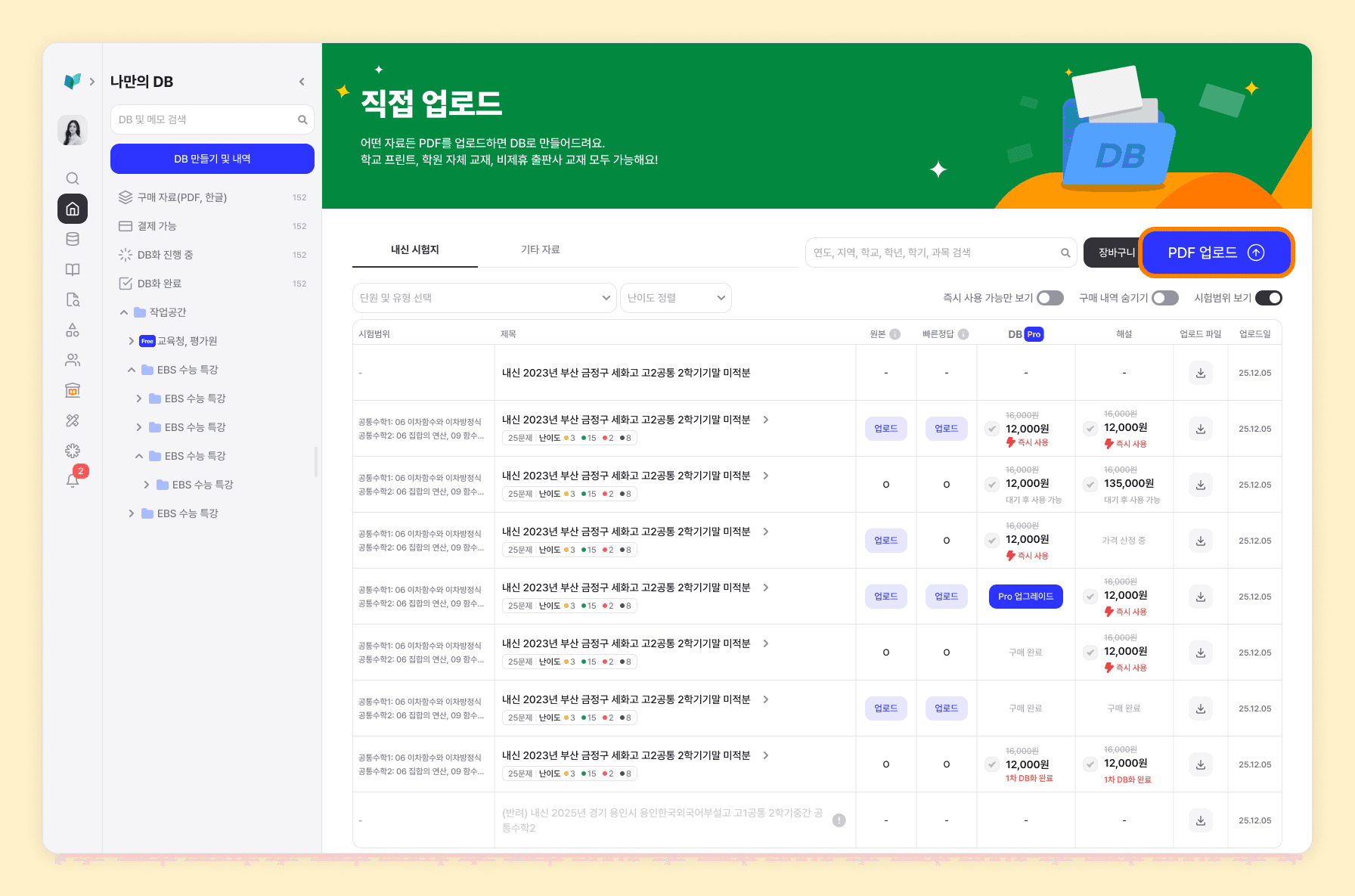Expand the 교육청, 평가원 folder arrow
1355x896 pixels.
(132, 341)
